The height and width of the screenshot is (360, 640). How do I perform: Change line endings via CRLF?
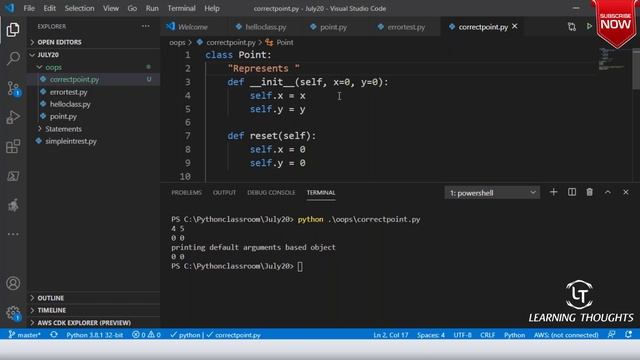(x=487, y=335)
